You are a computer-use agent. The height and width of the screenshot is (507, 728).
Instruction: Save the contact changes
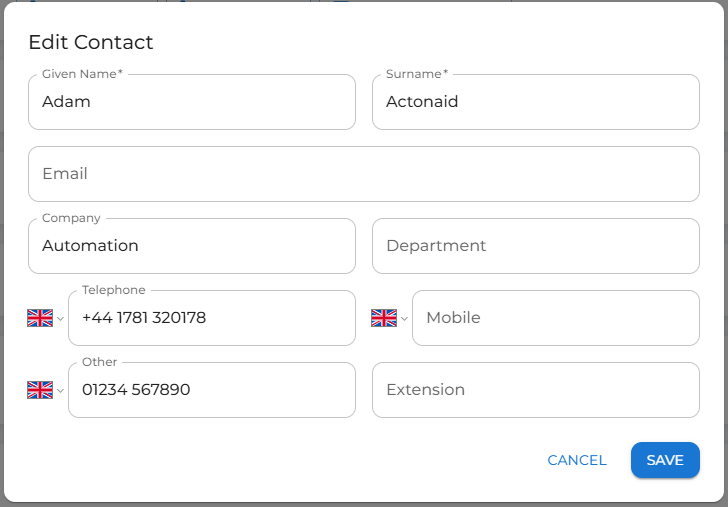pyautogui.click(x=665, y=460)
